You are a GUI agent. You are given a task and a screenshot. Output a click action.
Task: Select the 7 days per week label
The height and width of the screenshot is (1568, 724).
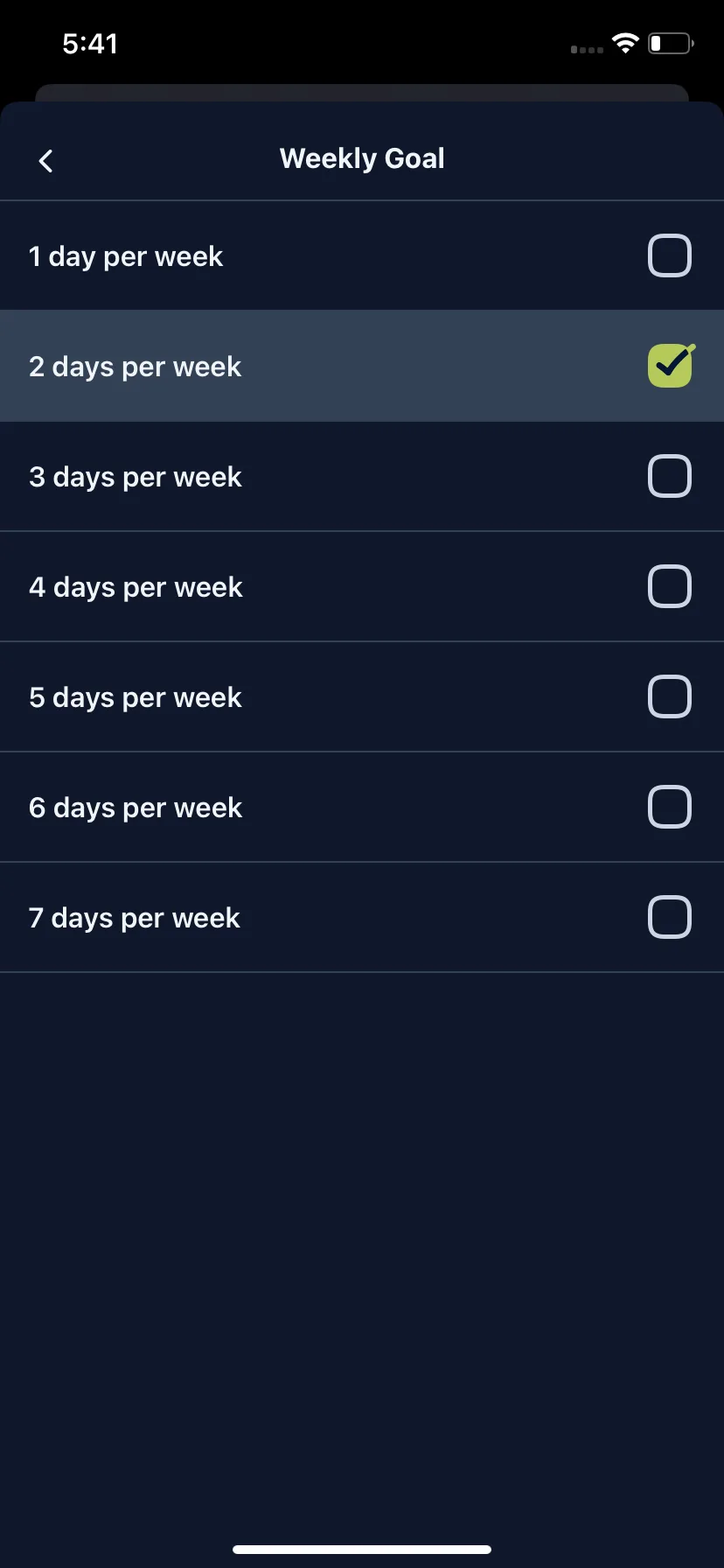pyautogui.click(x=135, y=919)
